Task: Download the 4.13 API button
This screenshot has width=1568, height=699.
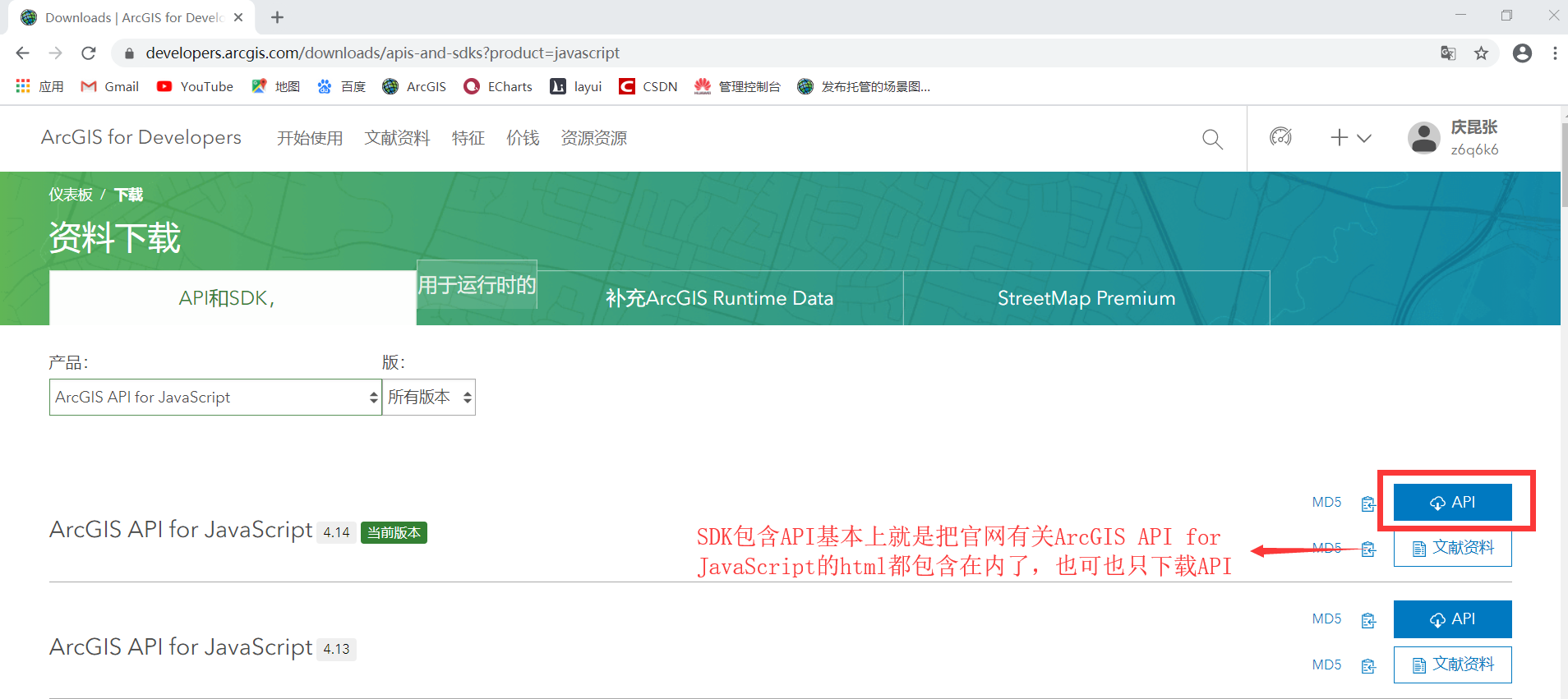Action: click(1452, 619)
